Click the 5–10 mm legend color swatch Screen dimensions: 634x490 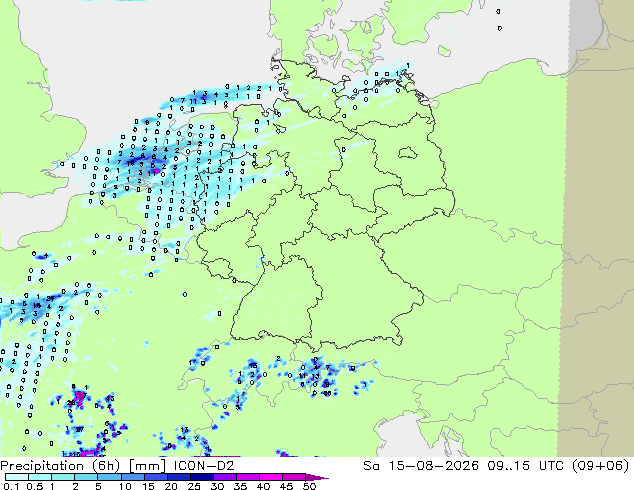point(109,477)
